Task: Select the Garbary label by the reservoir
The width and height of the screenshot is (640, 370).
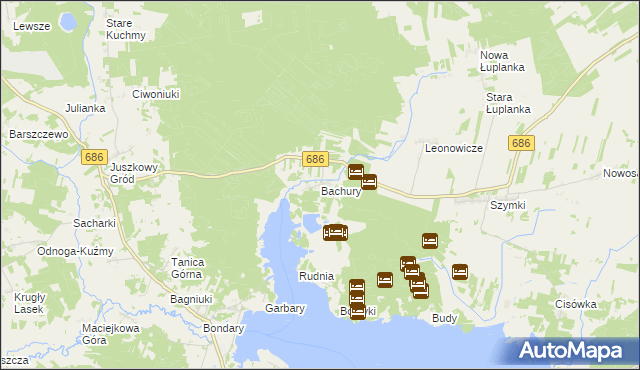Action: (285, 308)
